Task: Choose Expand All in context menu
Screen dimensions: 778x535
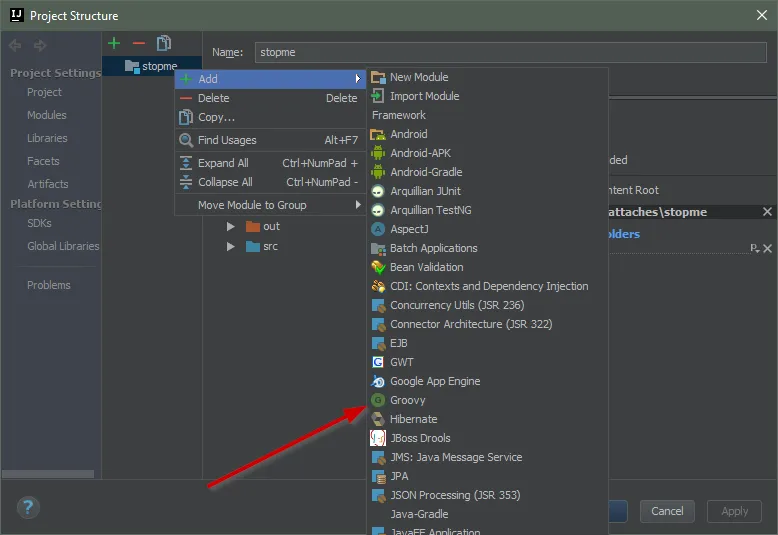Action: click(x=270, y=163)
